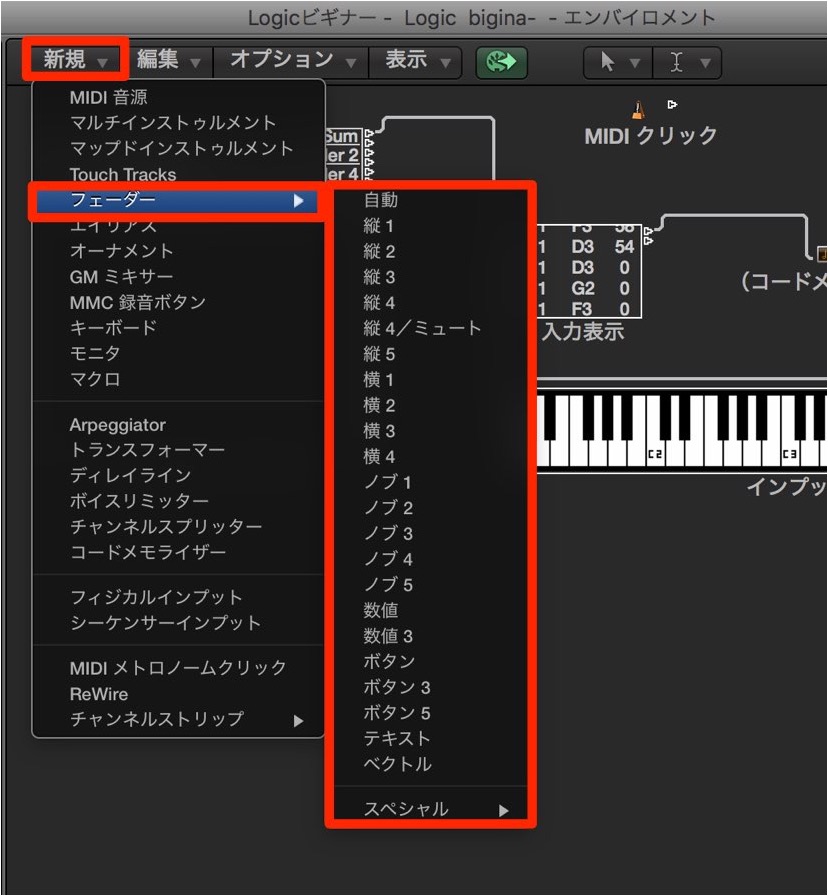Open the オプション menu
828x896 pixels.
[x=293, y=61]
